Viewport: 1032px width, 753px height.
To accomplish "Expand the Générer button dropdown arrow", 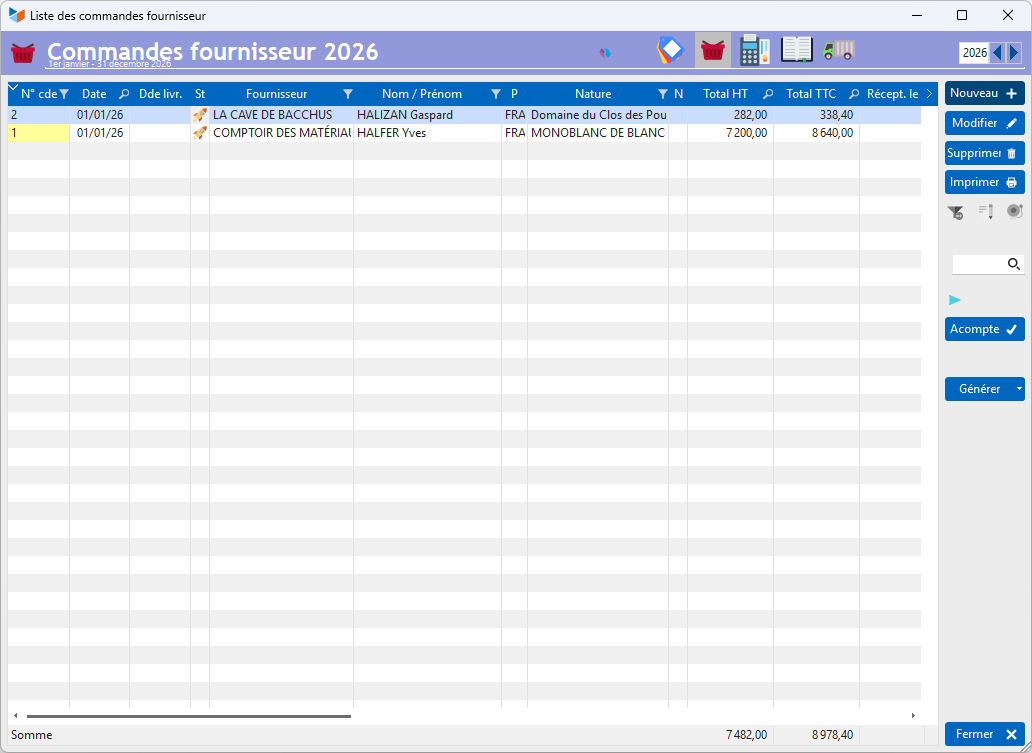I will pos(1018,389).
